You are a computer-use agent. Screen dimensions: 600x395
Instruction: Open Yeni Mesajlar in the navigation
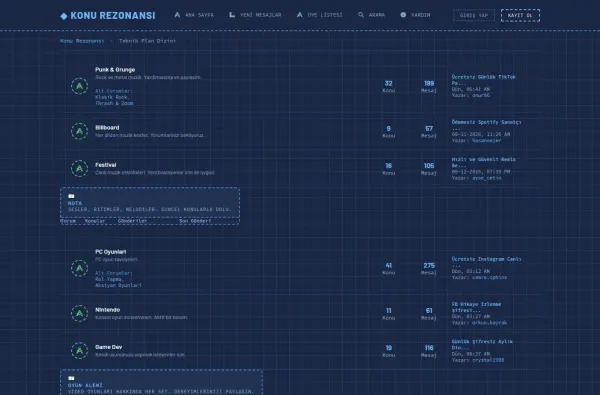(255, 15)
